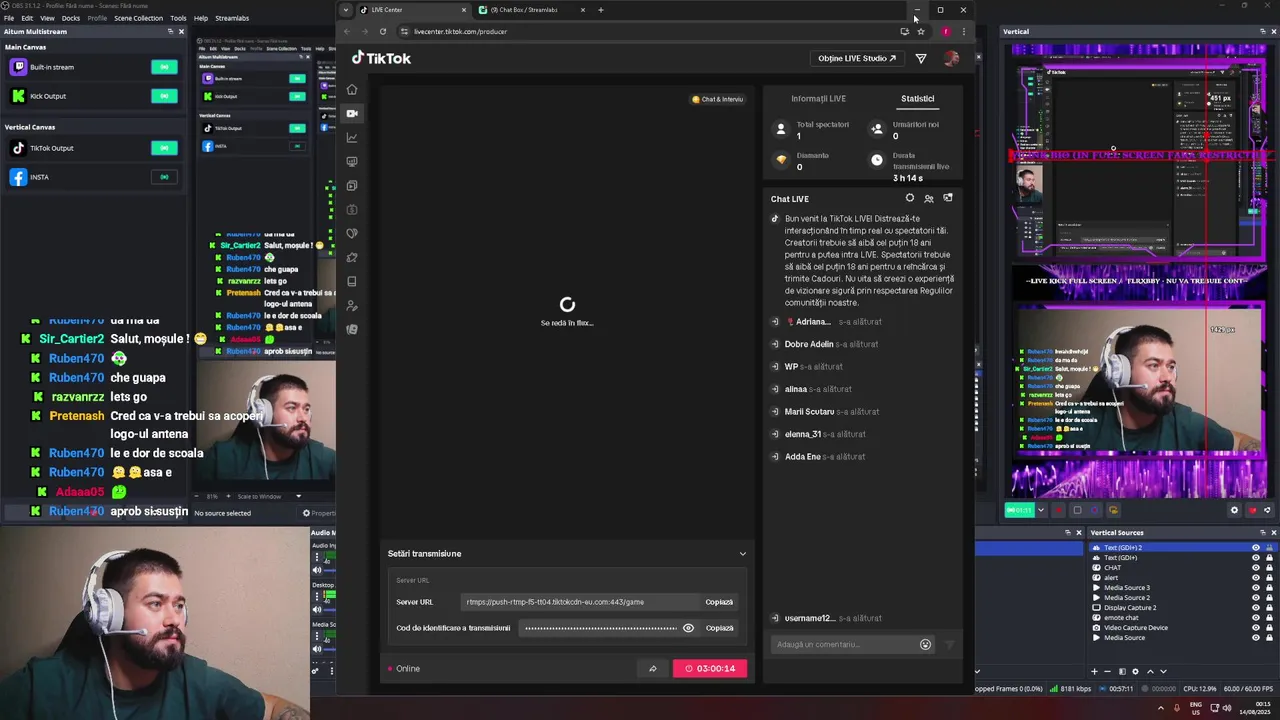1280x720 pixels.
Task: Click the emoji icon in comment box
Action: pos(925,644)
